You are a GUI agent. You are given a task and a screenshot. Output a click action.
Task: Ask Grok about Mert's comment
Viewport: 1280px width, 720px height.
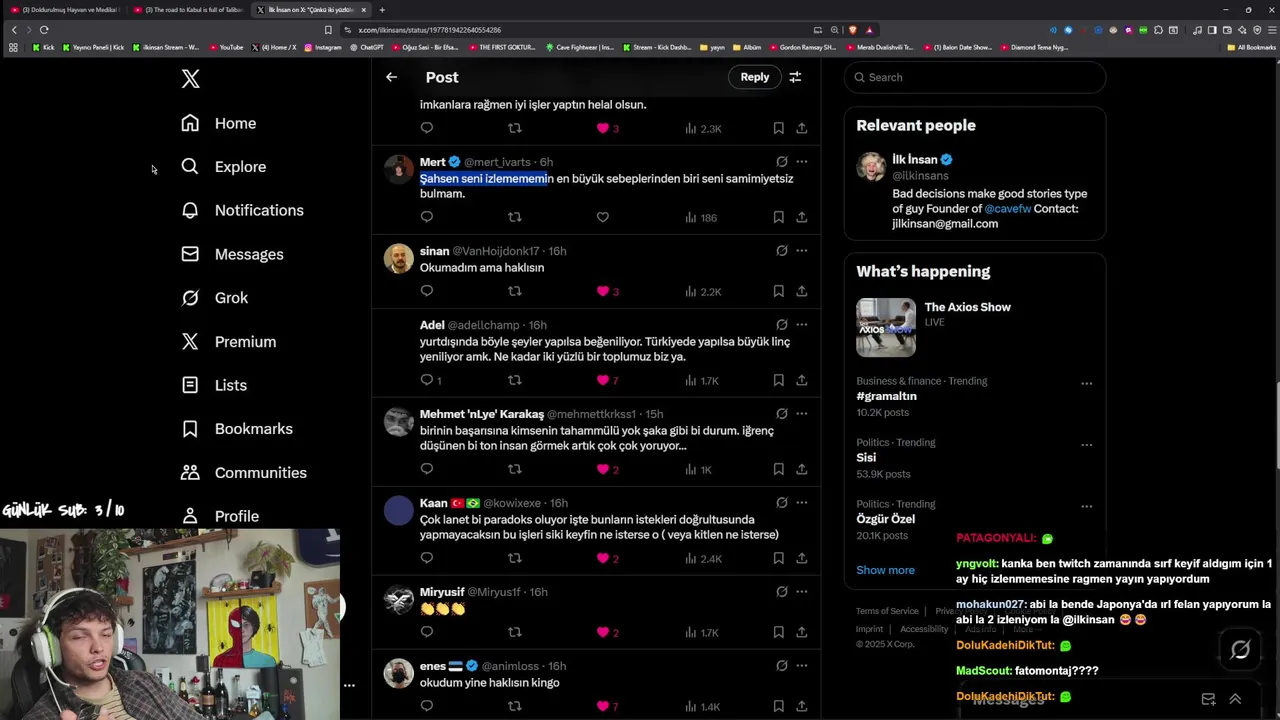click(x=782, y=162)
